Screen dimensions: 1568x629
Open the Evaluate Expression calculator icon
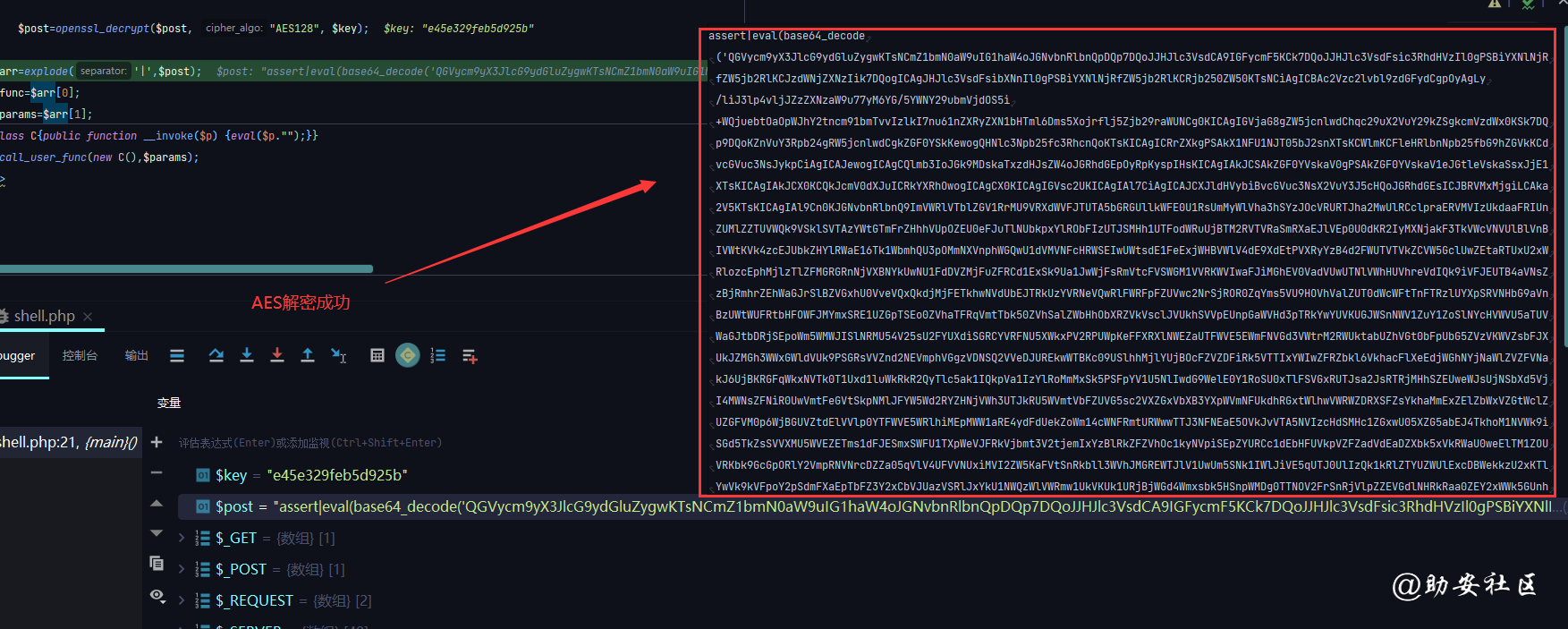point(377,356)
